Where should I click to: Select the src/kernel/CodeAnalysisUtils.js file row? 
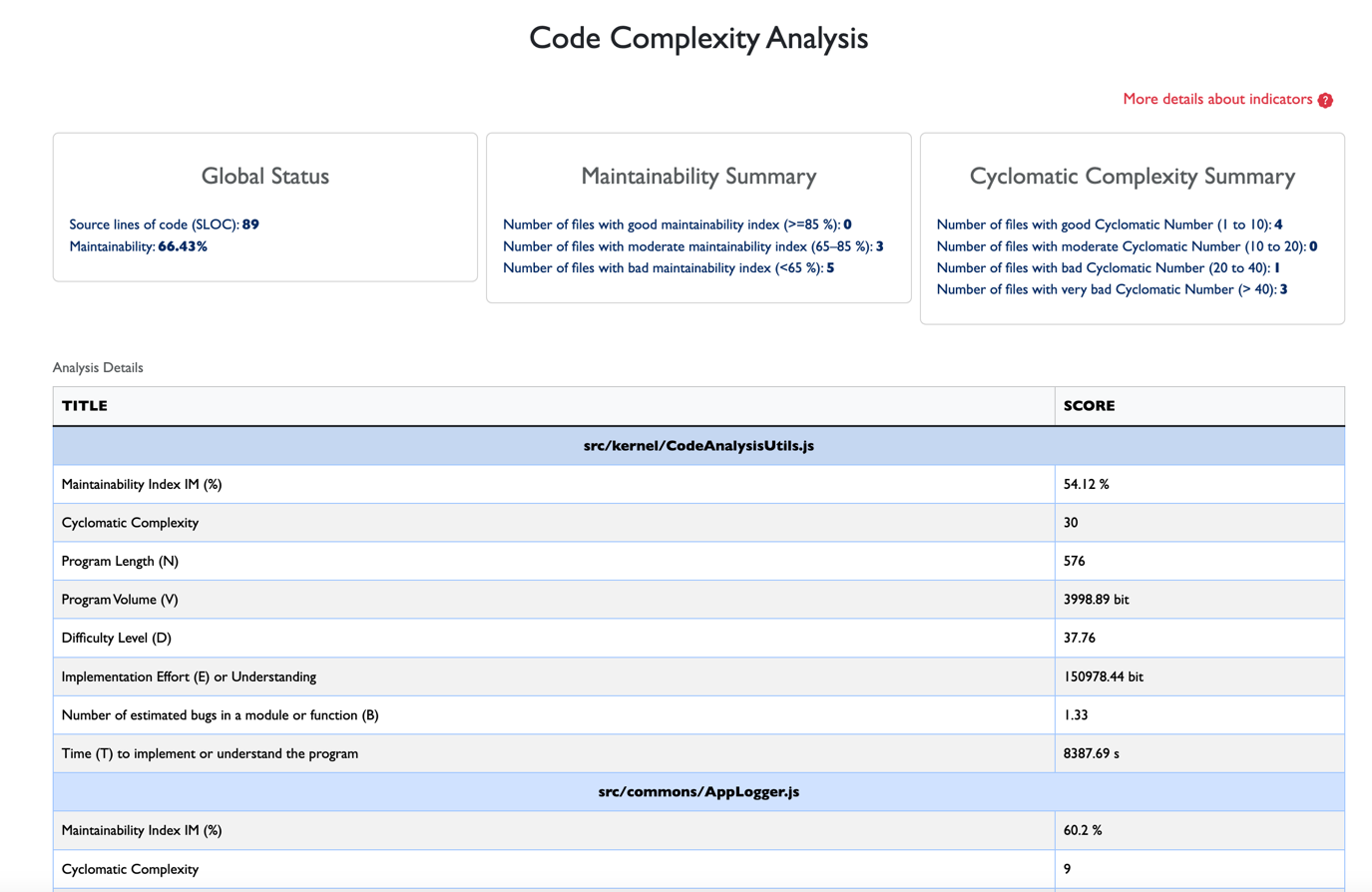point(698,446)
